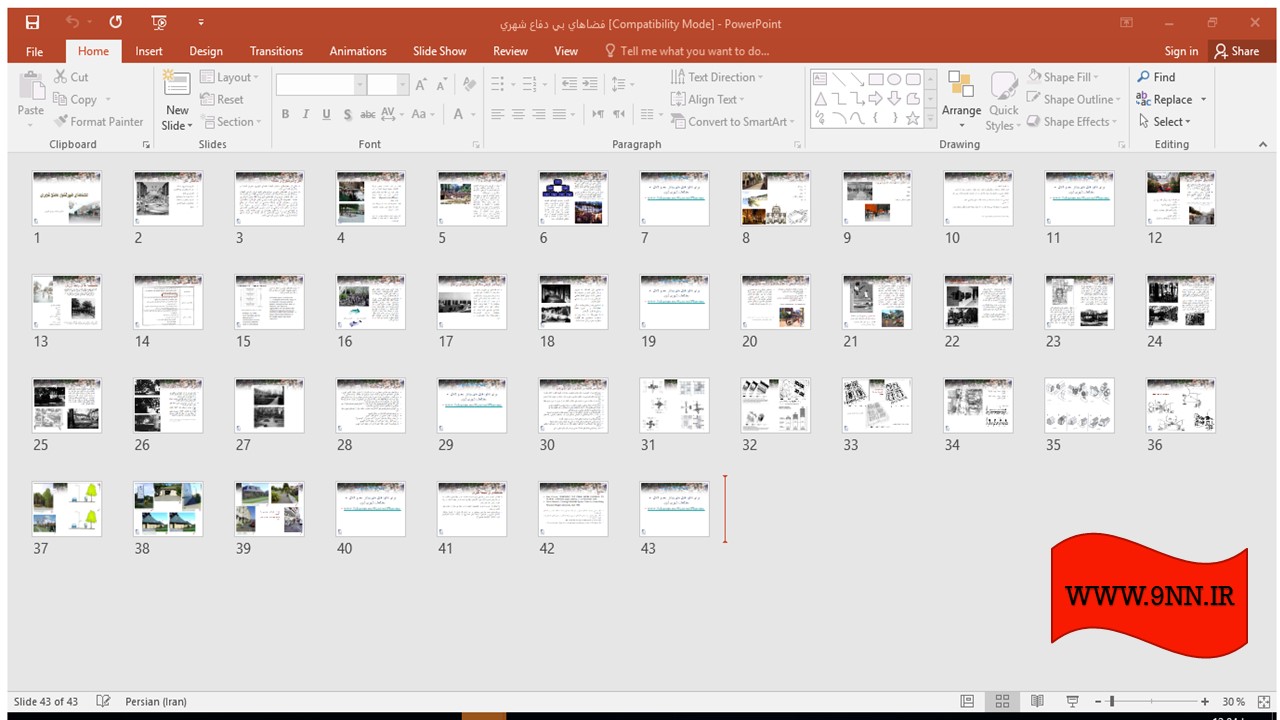Click the Redo/Repeat icon in title bar
Image resolution: width=1280 pixels, height=720 pixels.
tap(116, 22)
